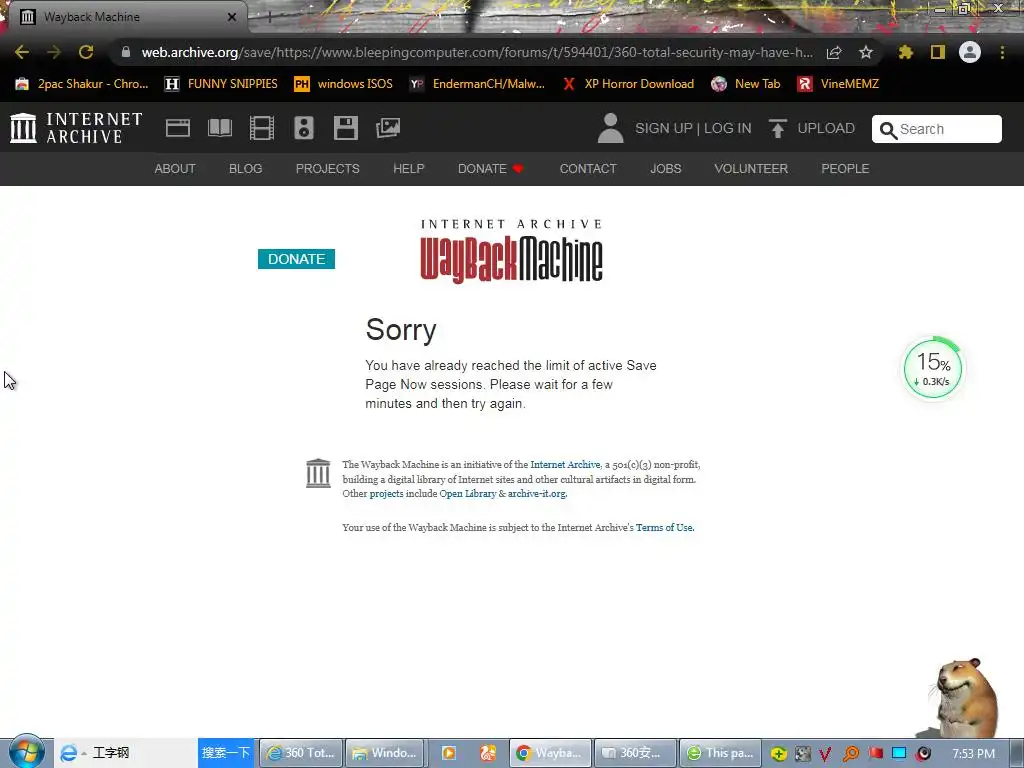This screenshot has width=1024, height=768.
Task: Click the 15% speed monitor widget
Action: pyautogui.click(x=933, y=368)
